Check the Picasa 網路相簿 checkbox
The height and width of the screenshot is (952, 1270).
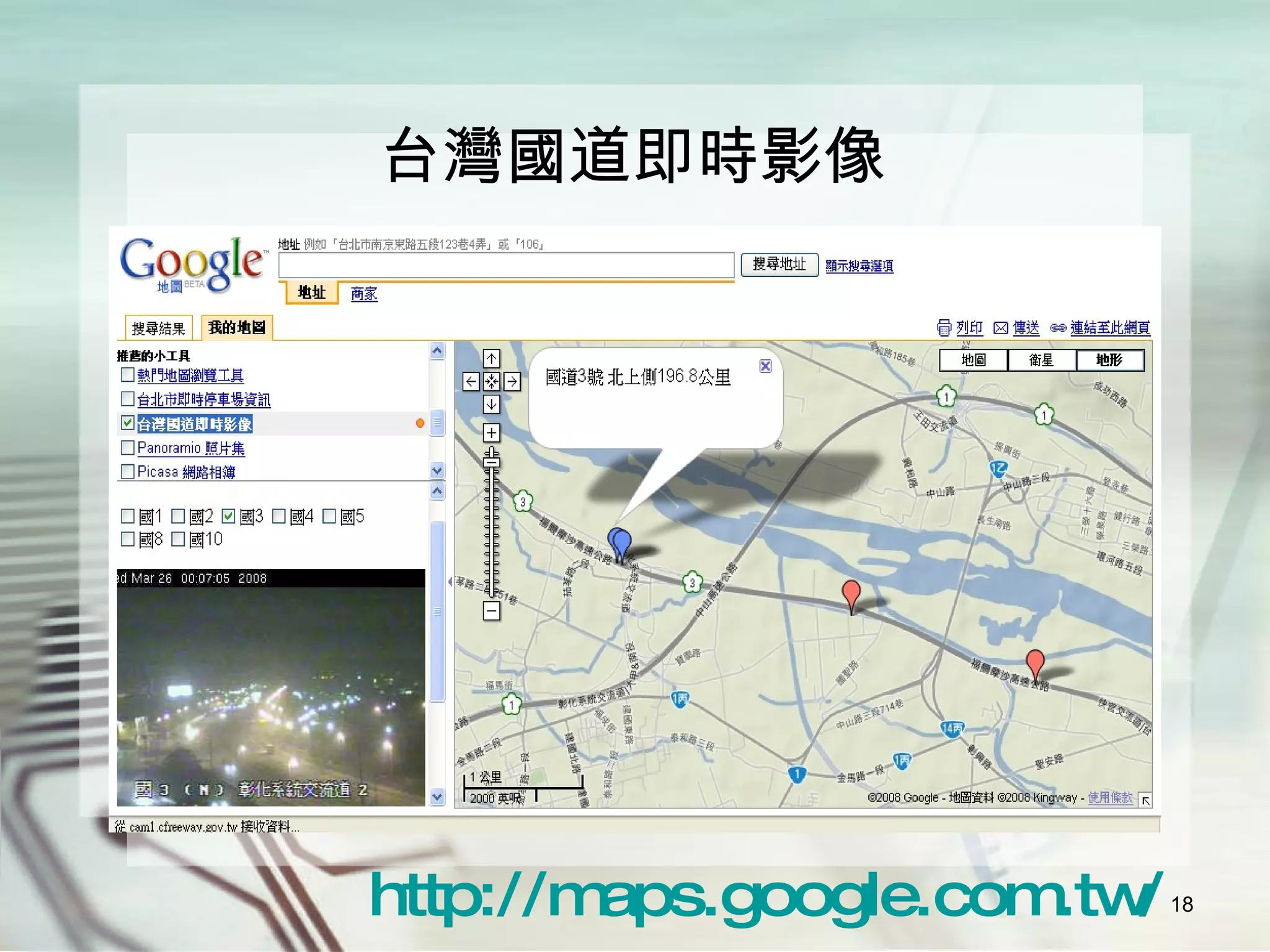coord(128,471)
